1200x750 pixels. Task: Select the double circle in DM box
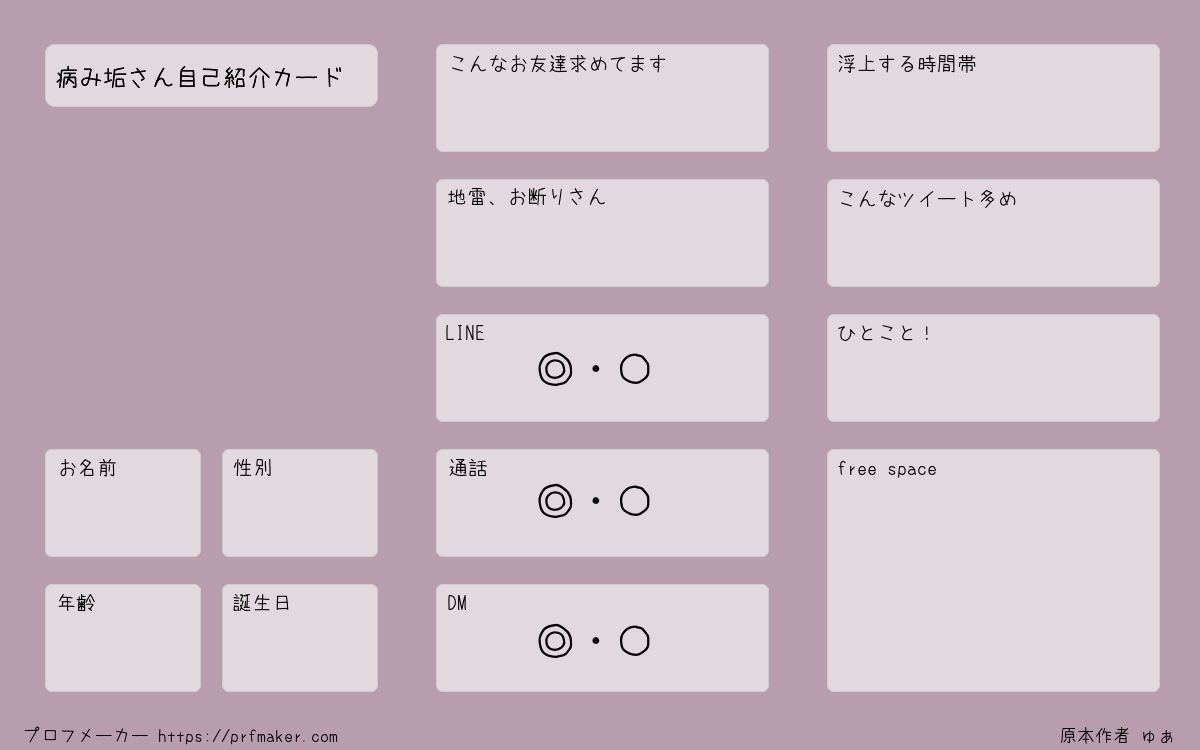click(555, 641)
